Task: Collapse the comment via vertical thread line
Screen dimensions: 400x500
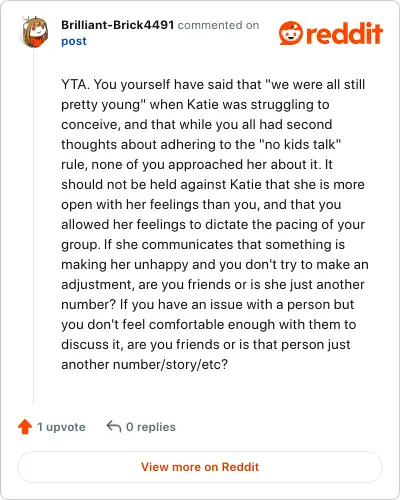Action: pos(33,227)
